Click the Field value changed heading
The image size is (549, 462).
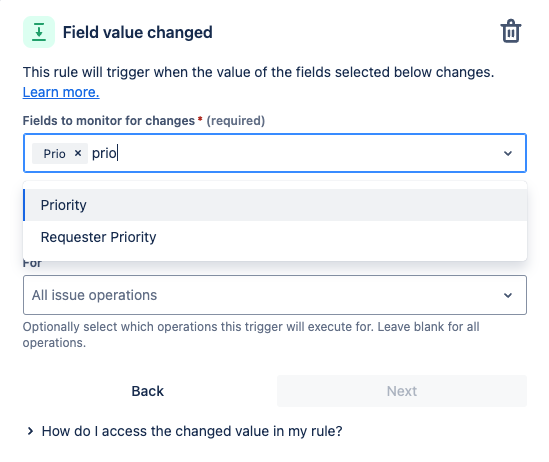pos(138,32)
